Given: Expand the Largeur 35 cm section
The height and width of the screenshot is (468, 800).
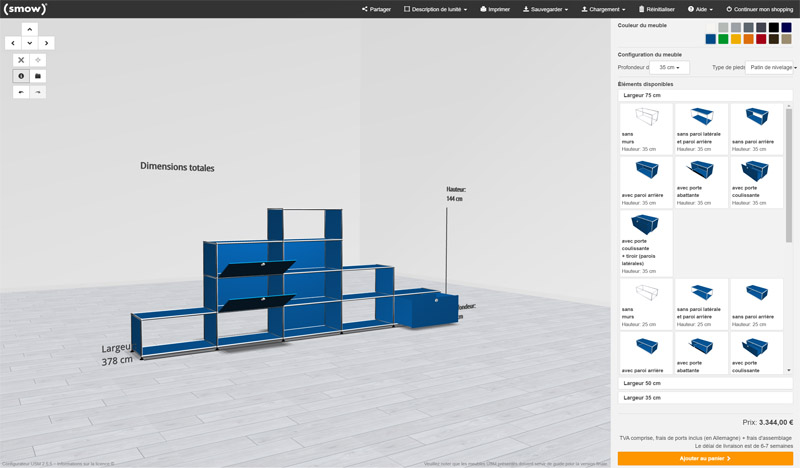Looking at the screenshot, I should click(x=705, y=398).
